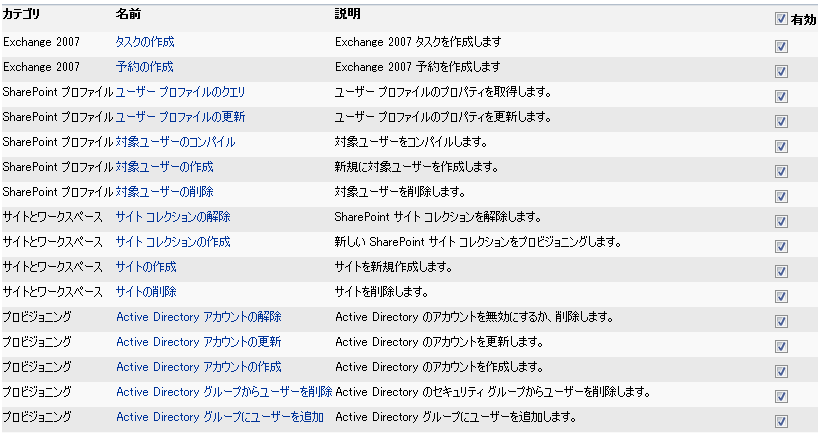Open Active Directory アカウントの解除 link

(x=198, y=317)
